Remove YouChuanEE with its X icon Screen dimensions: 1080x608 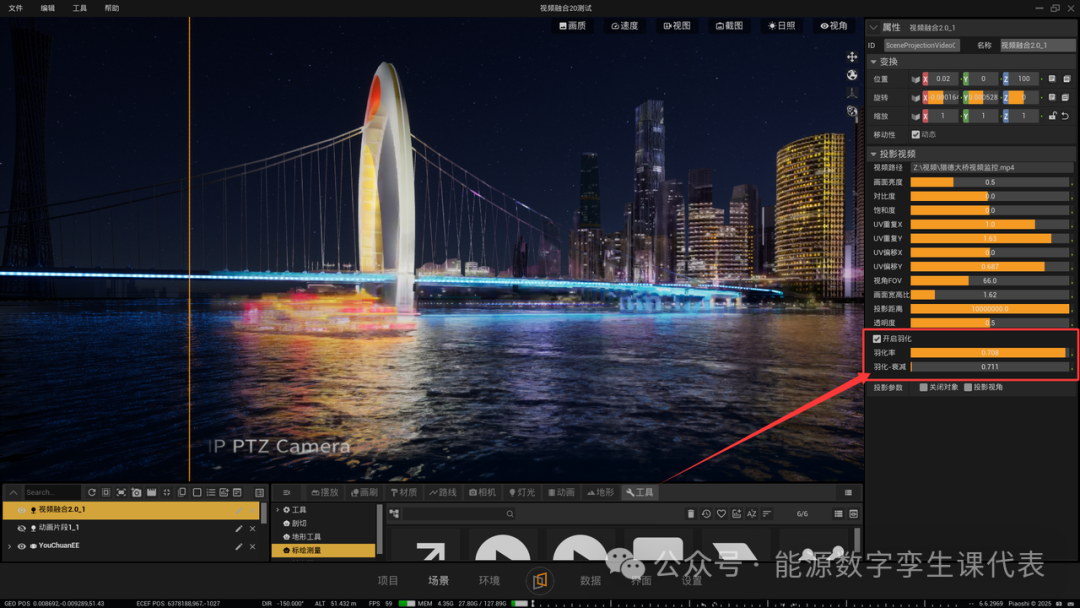click(x=253, y=546)
